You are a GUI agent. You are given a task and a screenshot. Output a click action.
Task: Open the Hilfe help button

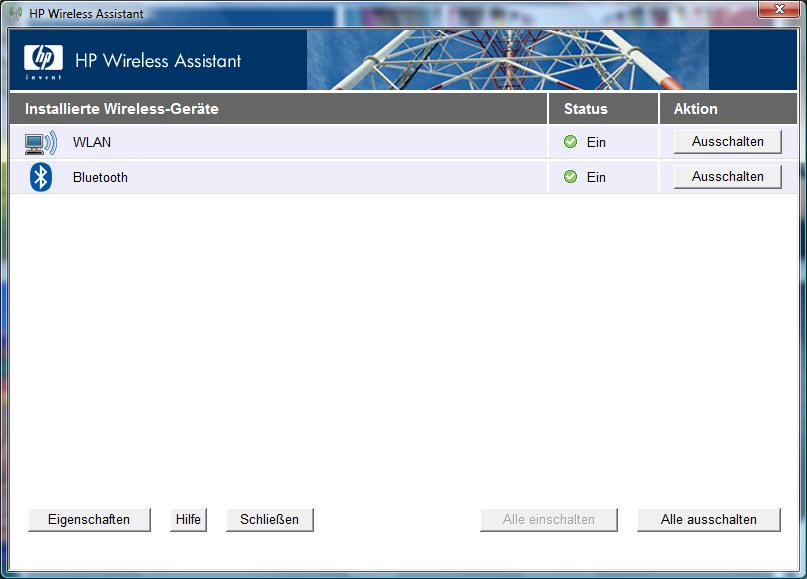pos(188,520)
